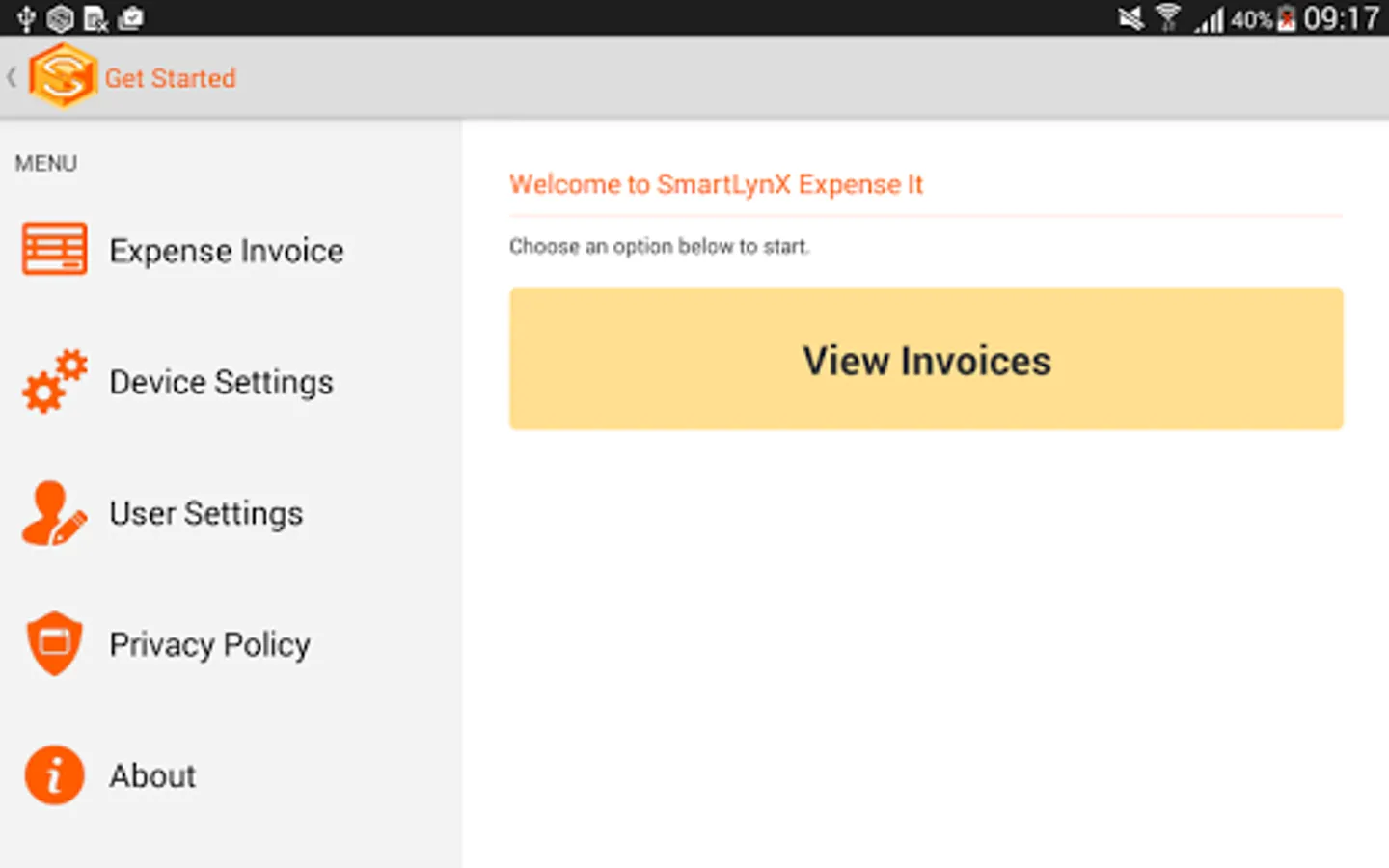The image size is (1389, 868).
Task: Click the Welcome to SmartLynX Expense It heading
Action: coord(716,184)
